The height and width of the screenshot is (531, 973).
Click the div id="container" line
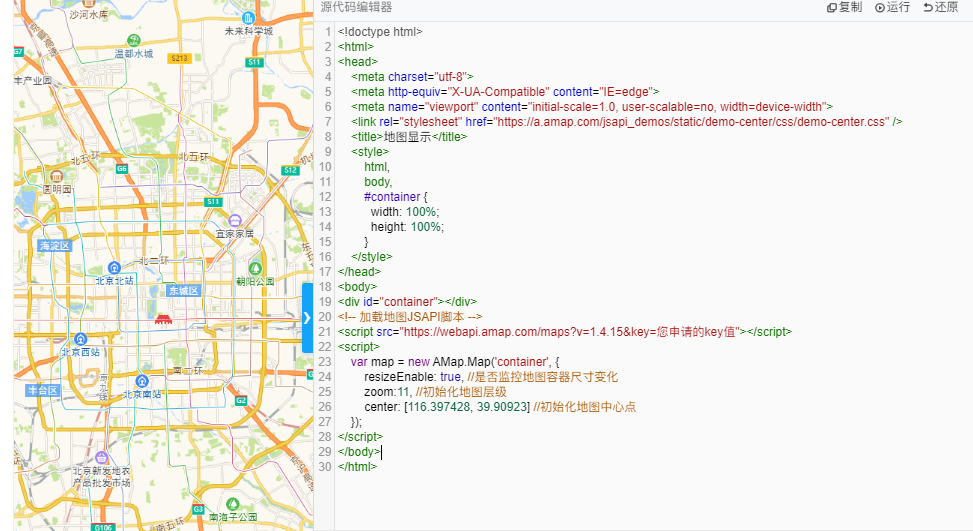407,301
